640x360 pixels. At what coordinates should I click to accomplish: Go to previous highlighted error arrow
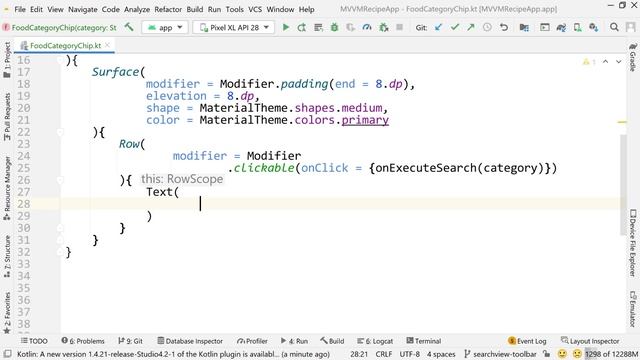click(x=606, y=62)
